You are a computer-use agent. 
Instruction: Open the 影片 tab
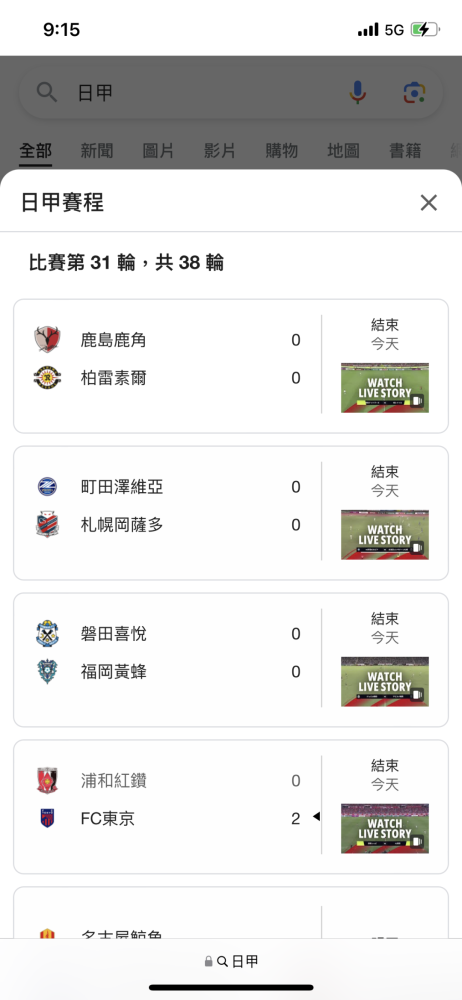(220, 151)
